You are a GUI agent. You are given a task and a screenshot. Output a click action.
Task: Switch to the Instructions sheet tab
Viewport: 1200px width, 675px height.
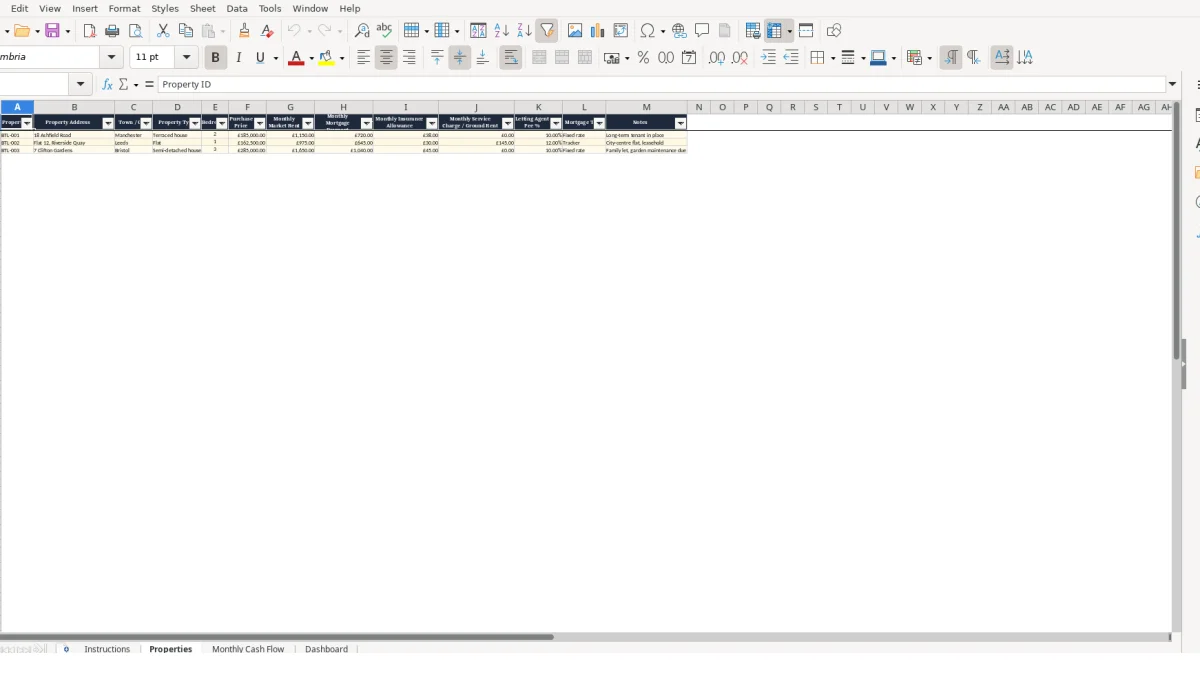pos(107,649)
